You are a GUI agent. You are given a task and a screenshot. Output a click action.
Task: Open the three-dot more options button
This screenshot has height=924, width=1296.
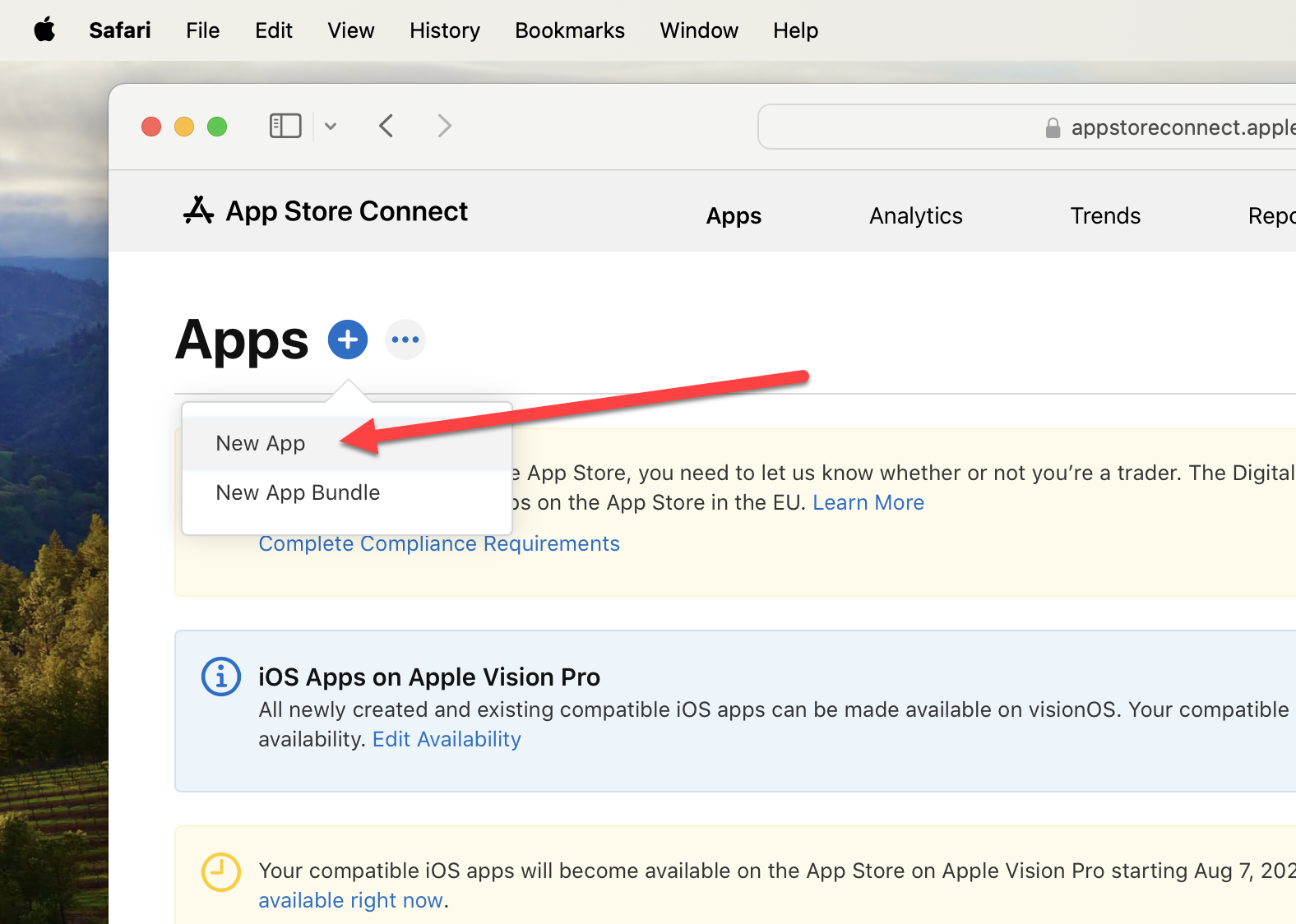click(x=405, y=340)
